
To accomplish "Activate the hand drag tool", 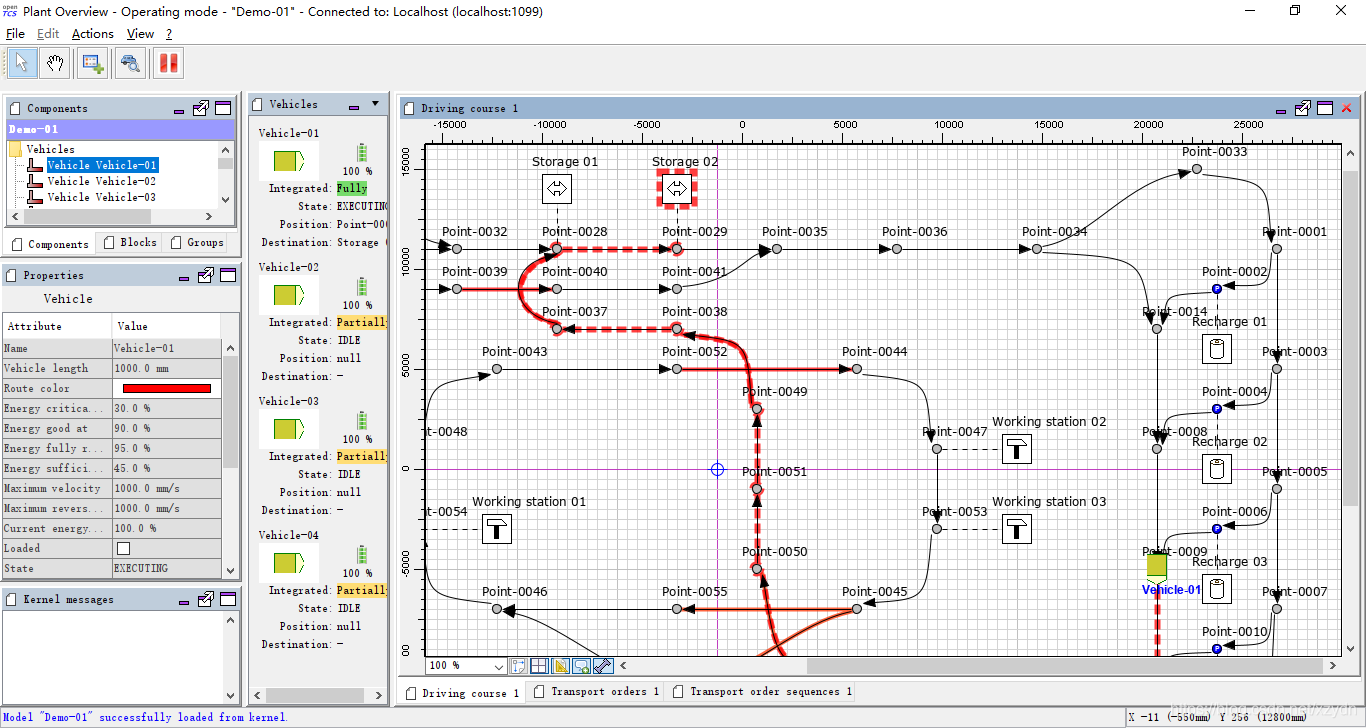I will tap(56, 63).
